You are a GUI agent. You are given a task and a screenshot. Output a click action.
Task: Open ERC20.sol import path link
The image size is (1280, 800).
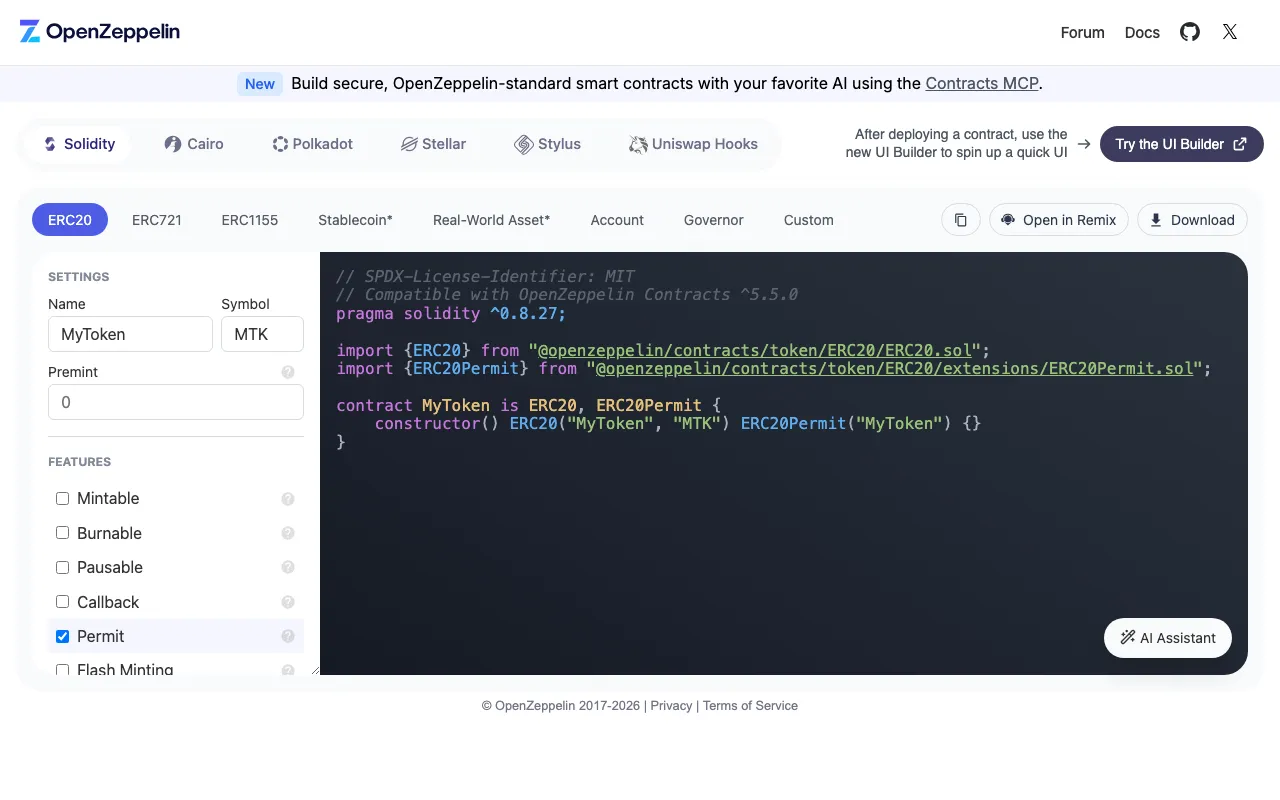click(x=755, y=350)
